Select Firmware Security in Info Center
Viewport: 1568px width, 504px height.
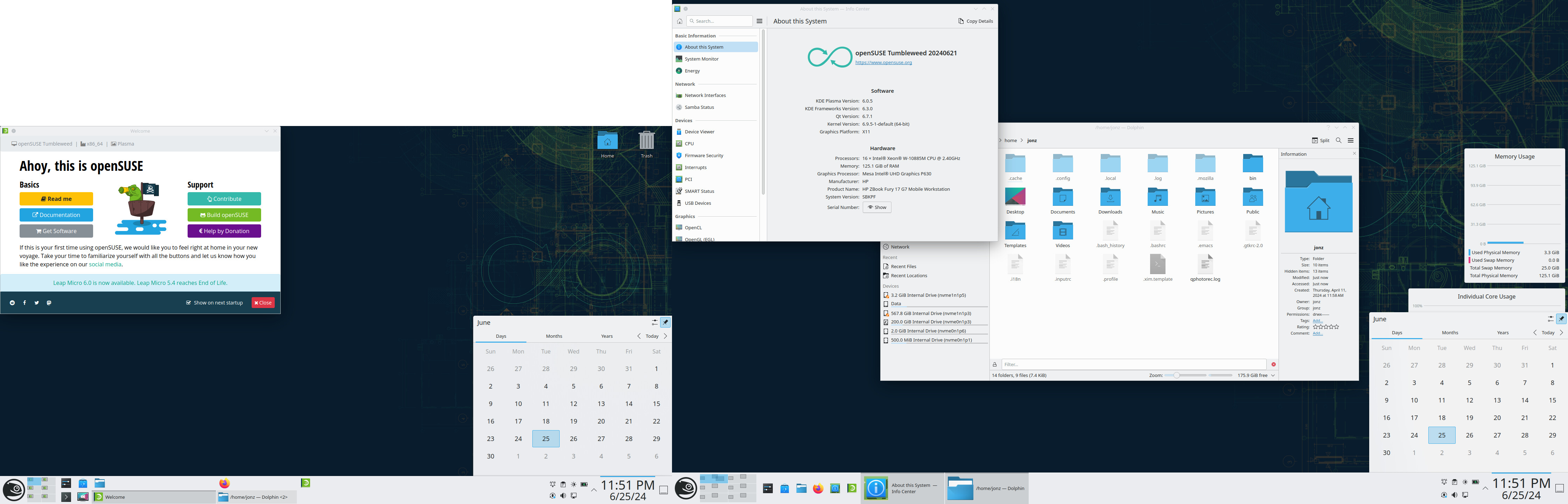[x=716, y=156]
